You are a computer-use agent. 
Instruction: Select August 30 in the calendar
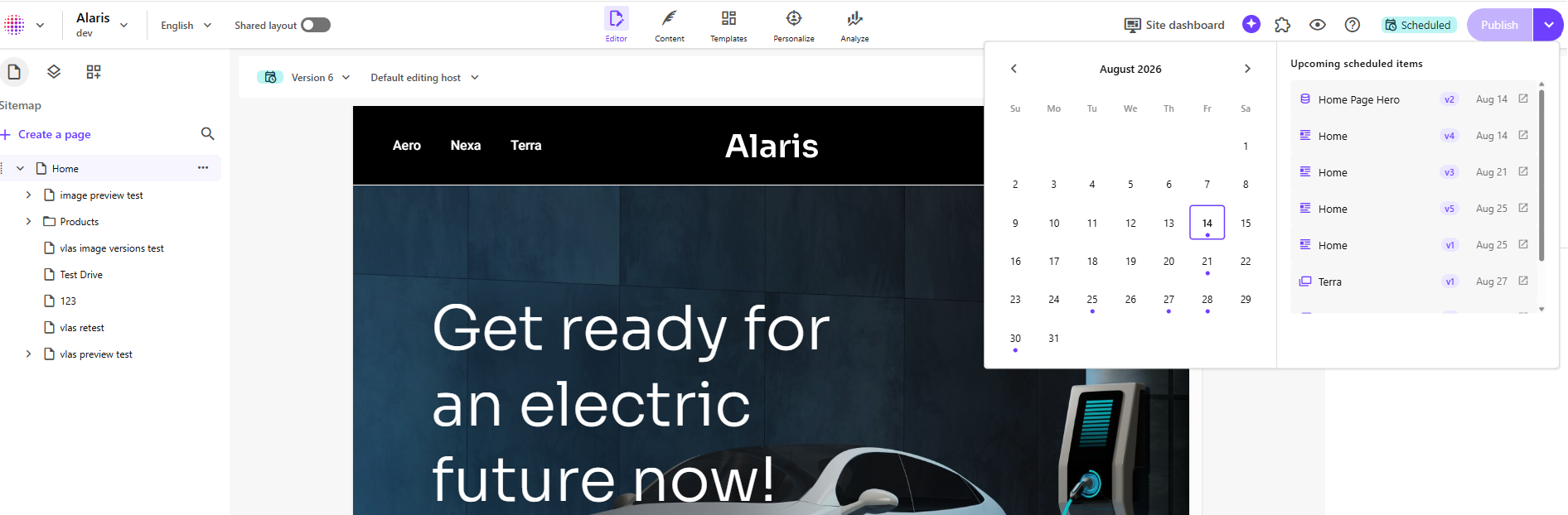(1015, 339)
